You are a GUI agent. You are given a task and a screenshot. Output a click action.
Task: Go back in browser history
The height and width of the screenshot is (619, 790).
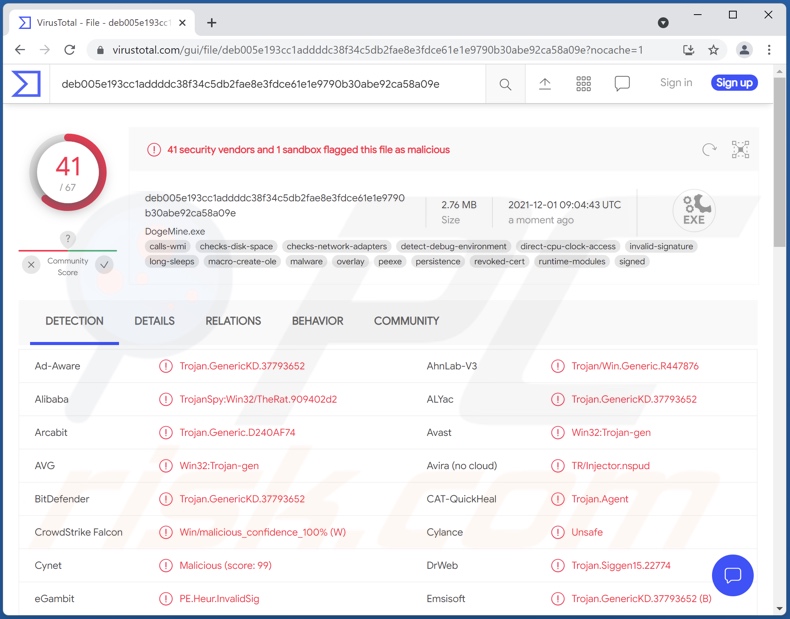20,50
